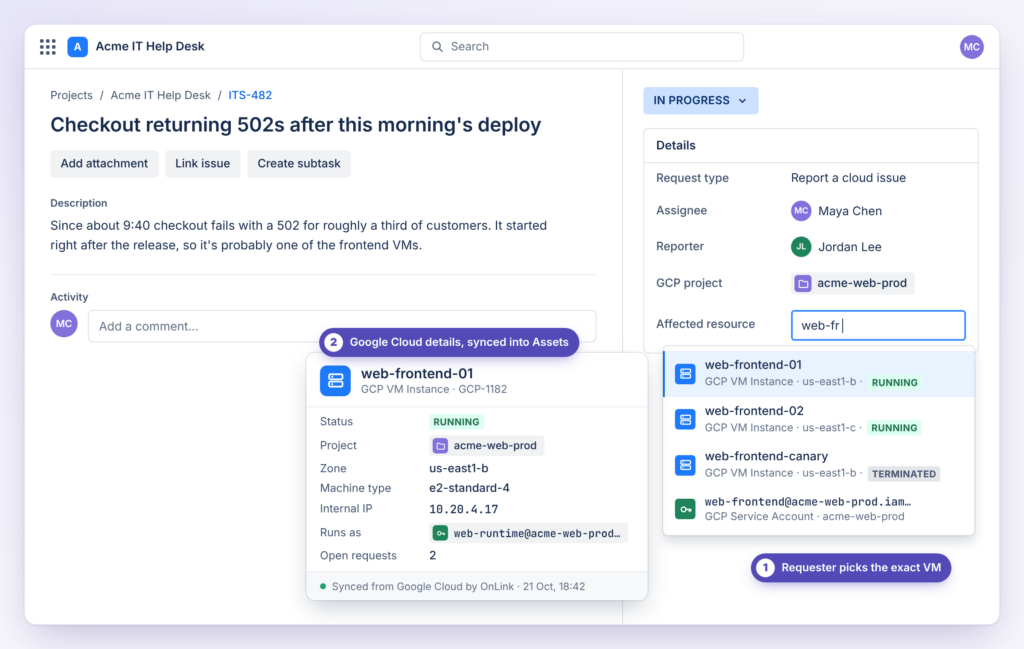Viewport: 1024px width, 649px height.
Task: Click the acme-web-prod chip in the asset card
Action: (x=487, y=446)
